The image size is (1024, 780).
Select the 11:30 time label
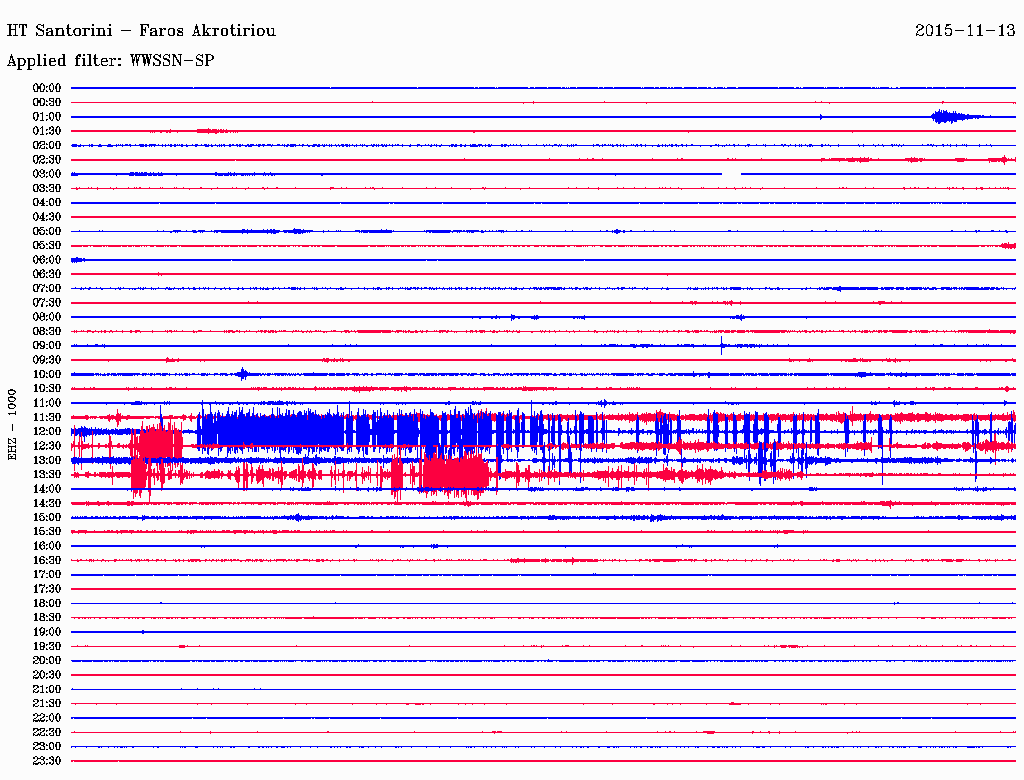[x=46, y=417]
